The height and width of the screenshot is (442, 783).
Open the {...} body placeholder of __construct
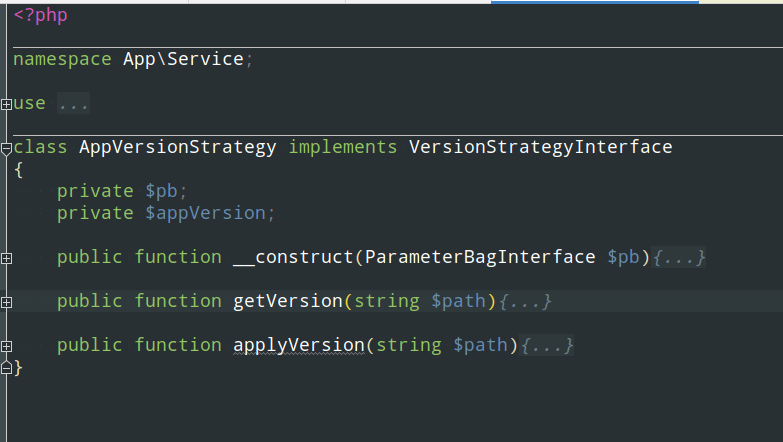coord(679,257)
